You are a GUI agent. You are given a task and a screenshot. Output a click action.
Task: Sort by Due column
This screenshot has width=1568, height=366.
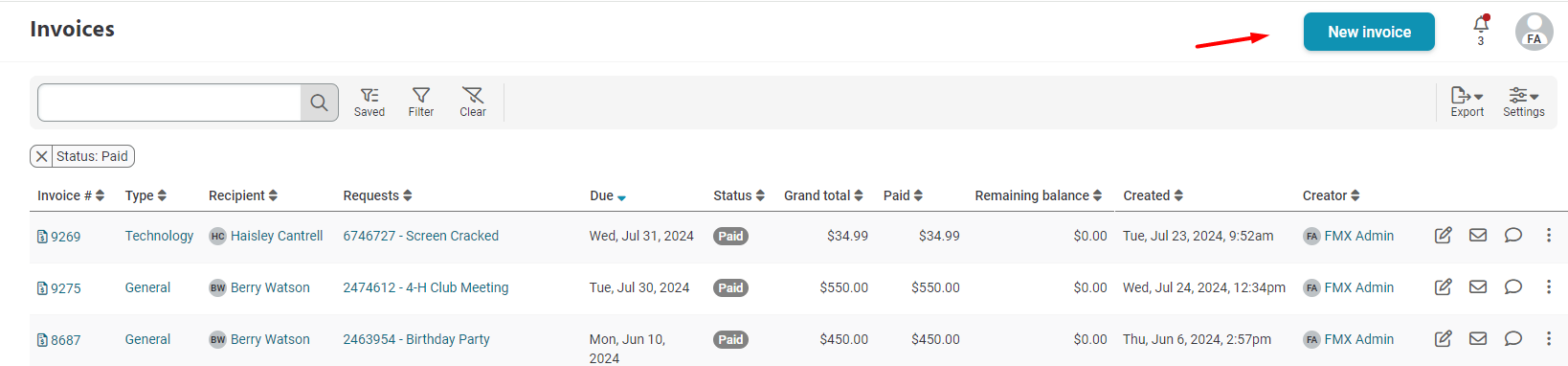(x=608, y=195)
